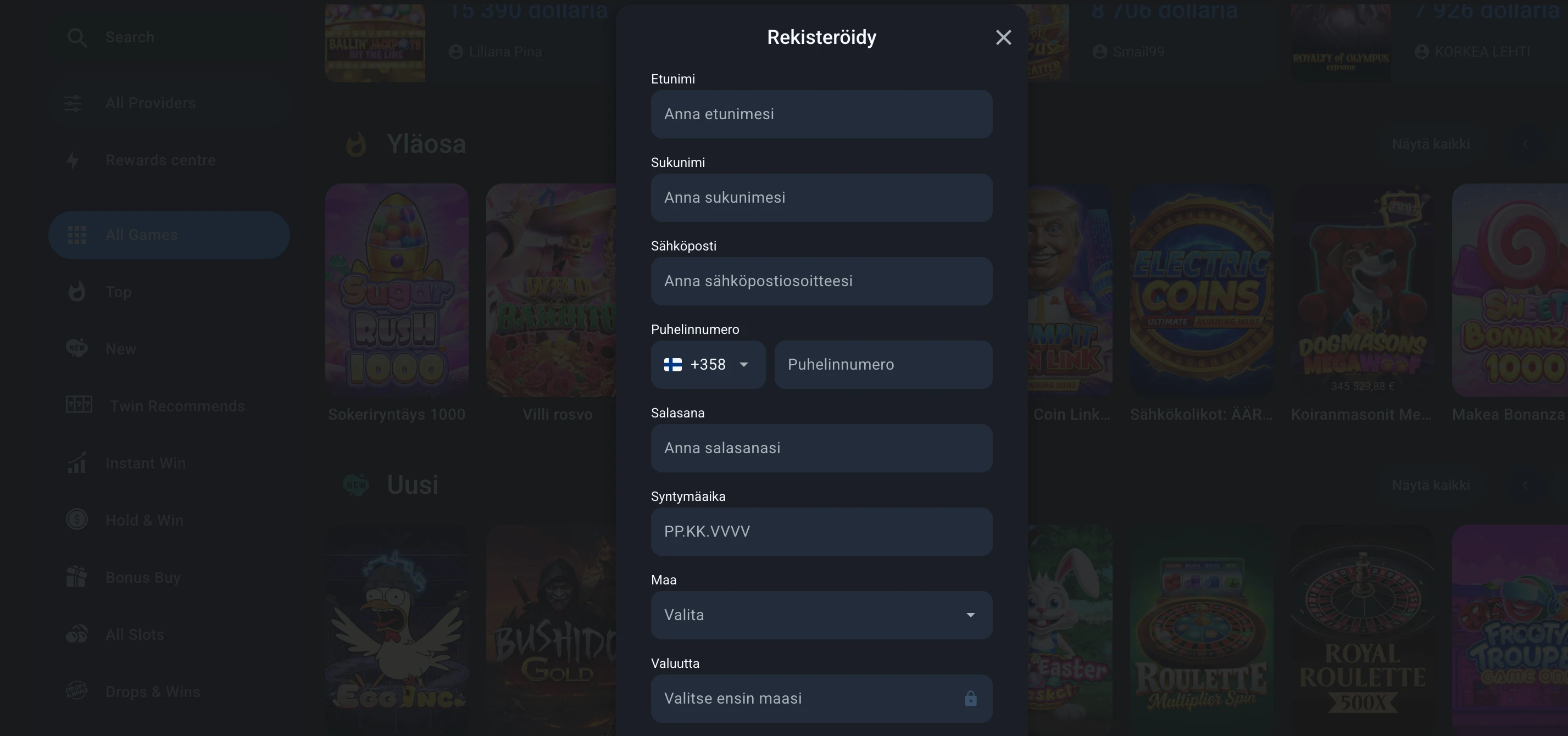The width and height of the screenshot is (1568, 736).
Task: Click the Hold & Win coin icon
Action: (x=77, y=520)
